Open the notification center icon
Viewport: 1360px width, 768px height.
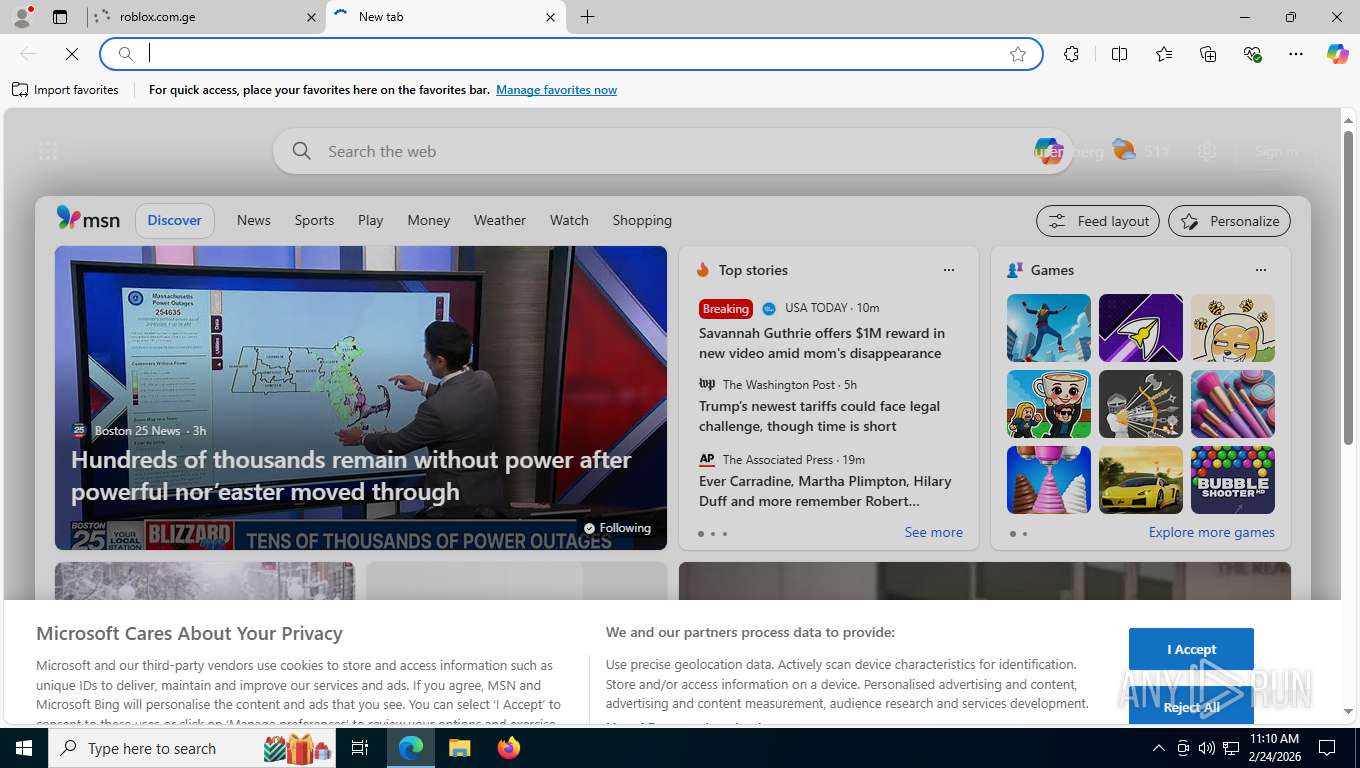pyautogui.click(x=1328, y=748)
